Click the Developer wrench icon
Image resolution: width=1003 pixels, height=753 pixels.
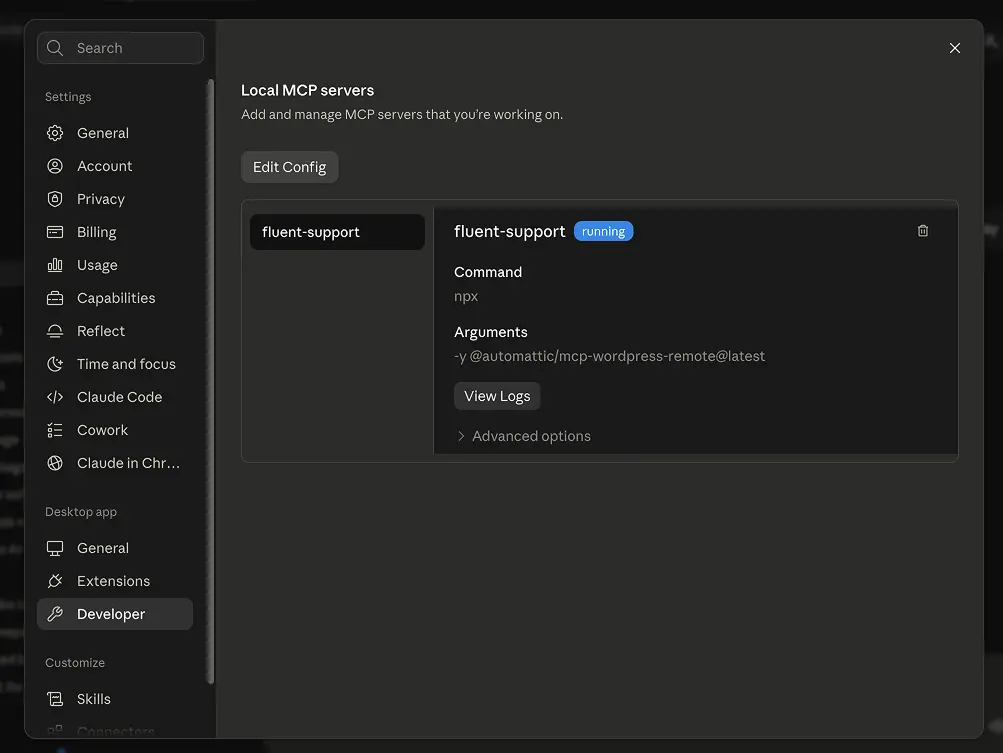point(55,614)
